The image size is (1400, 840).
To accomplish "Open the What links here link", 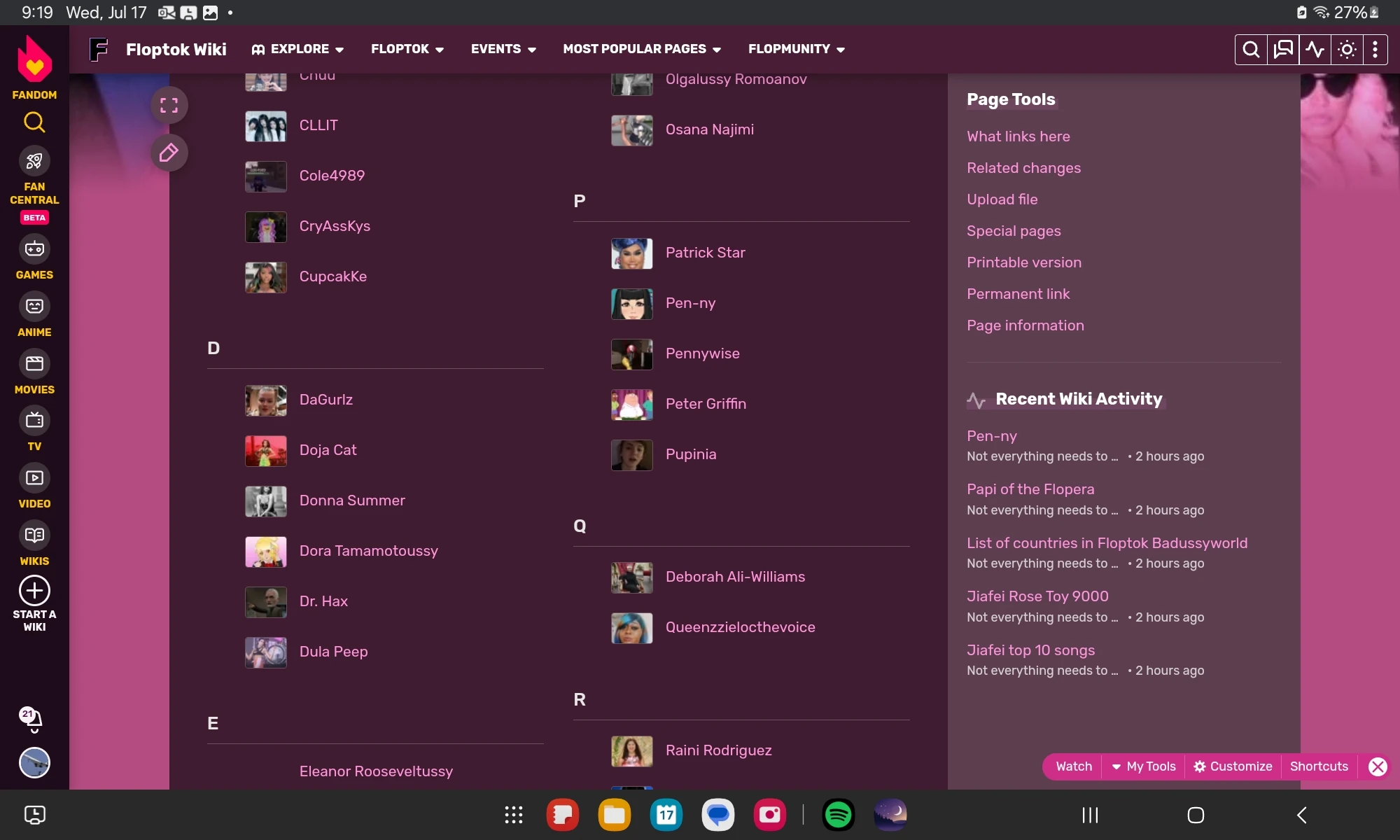I will (1018, 136).
